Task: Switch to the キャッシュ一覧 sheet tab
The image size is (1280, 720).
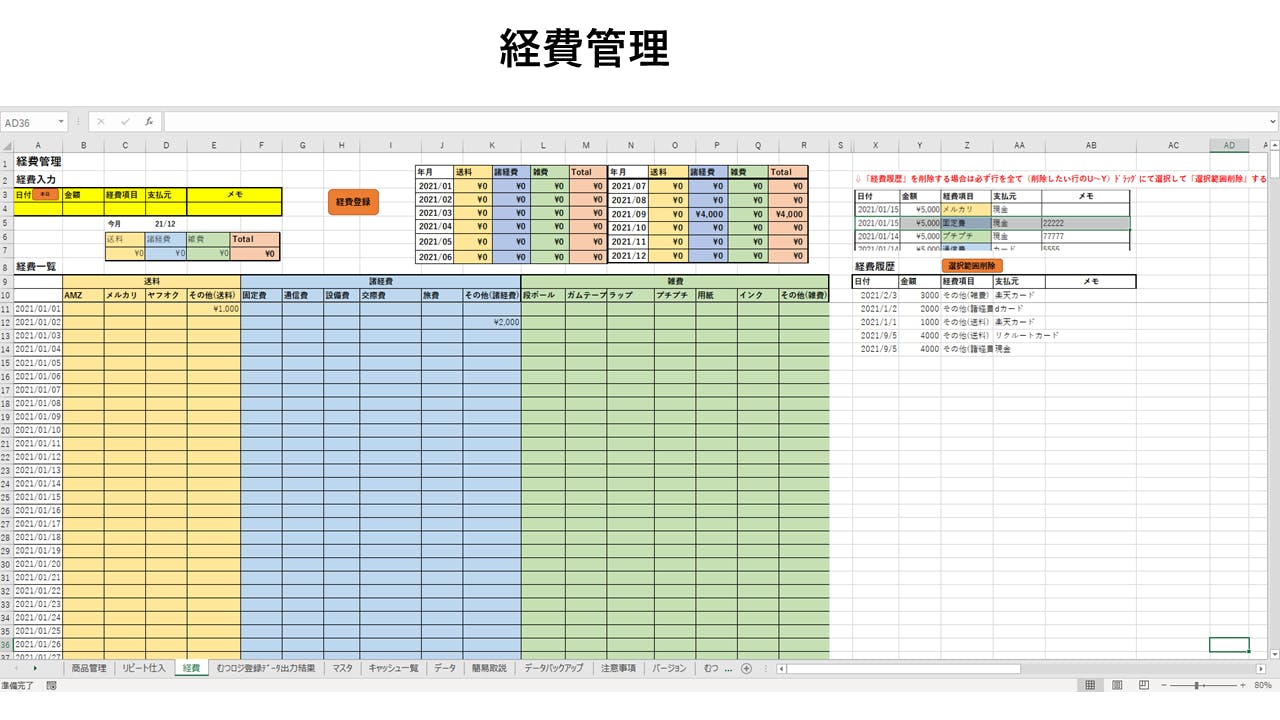Action: coord(393,668)
